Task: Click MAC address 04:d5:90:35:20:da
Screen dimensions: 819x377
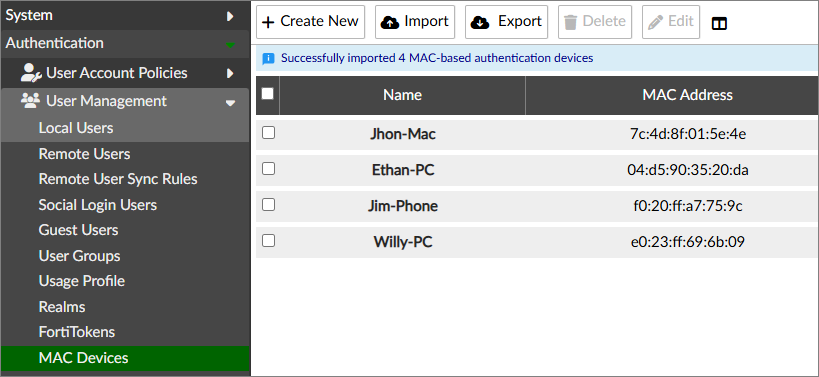Action: (688, 170)
